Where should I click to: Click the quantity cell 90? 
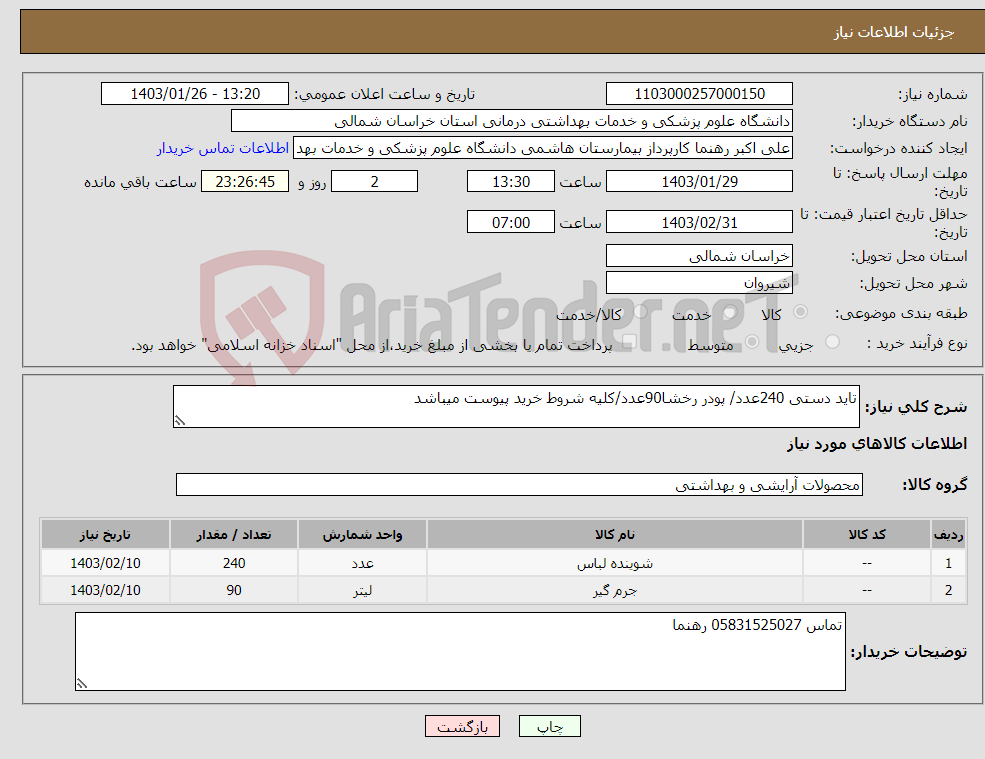[234, 590]
